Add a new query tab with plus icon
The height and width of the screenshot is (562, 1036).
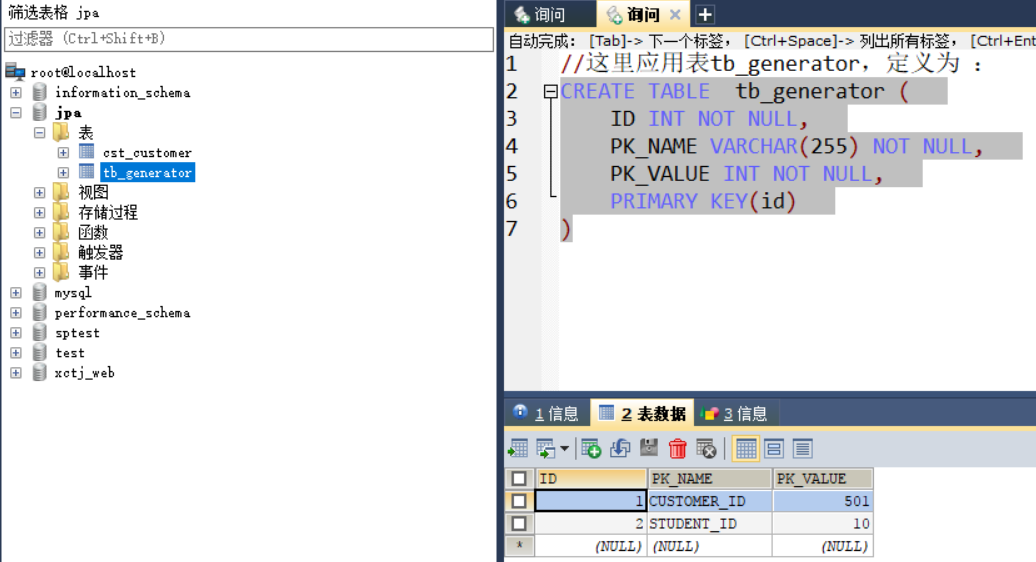[x=705, y=14]
